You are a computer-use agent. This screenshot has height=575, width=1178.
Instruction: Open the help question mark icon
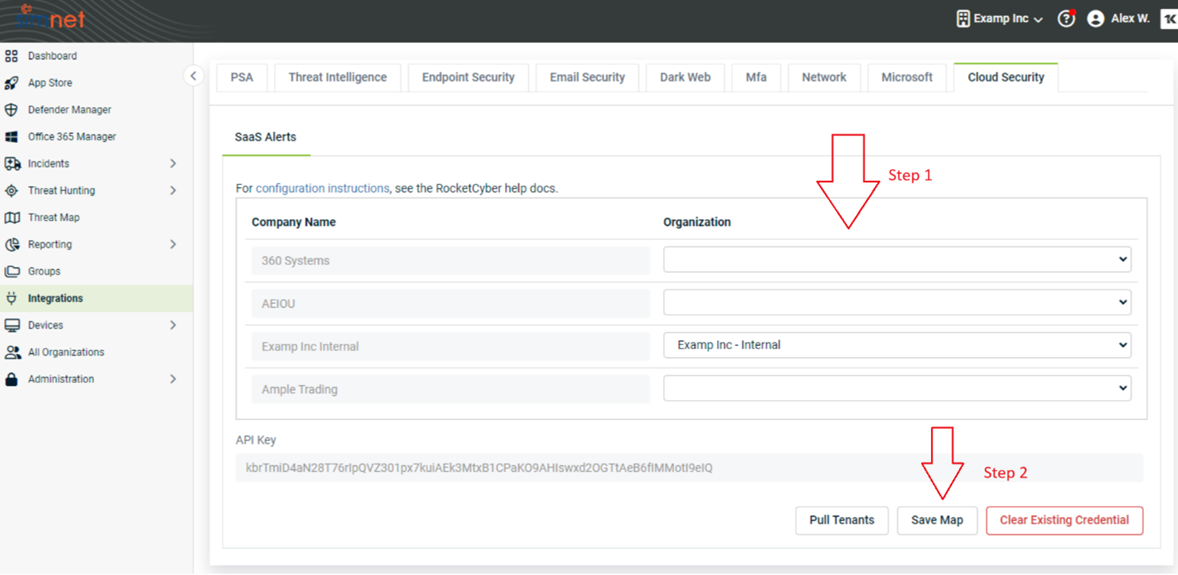[1066, 19]
